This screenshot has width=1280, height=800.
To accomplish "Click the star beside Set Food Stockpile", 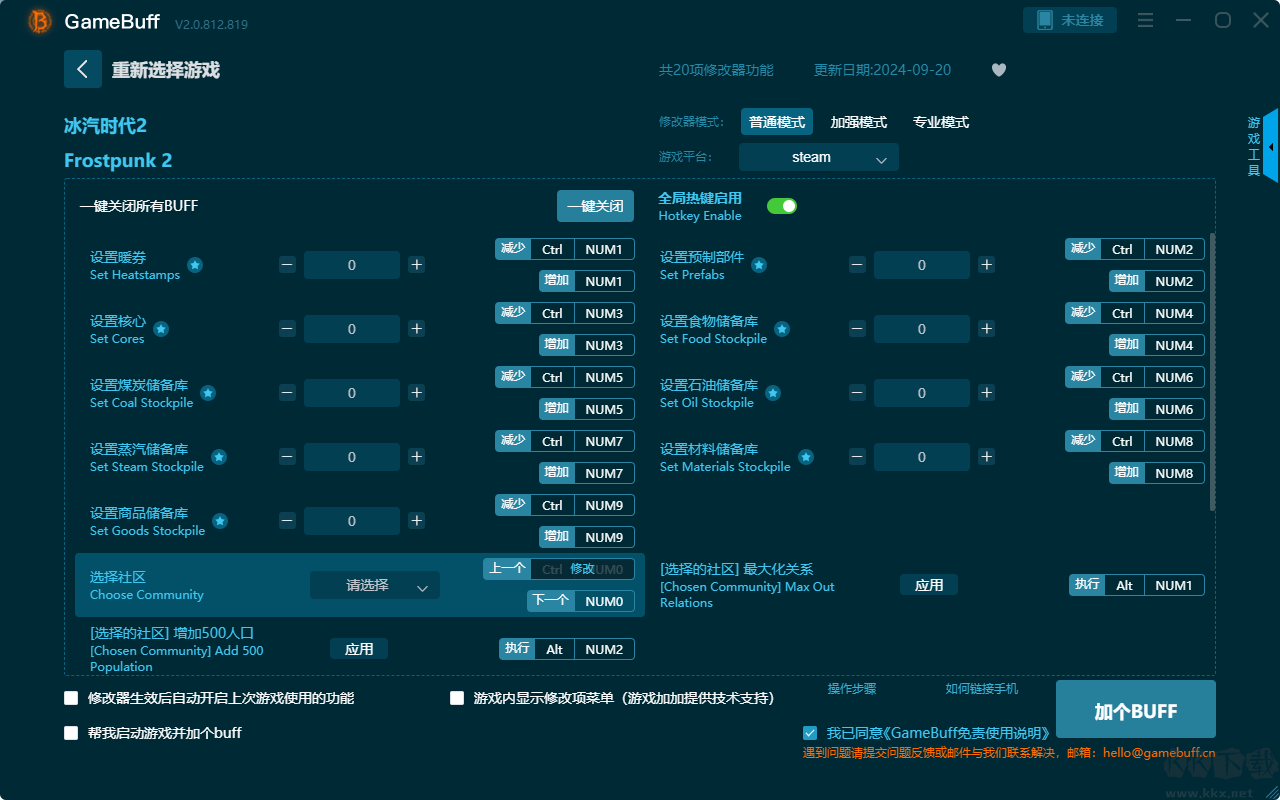I will [782, 328].
